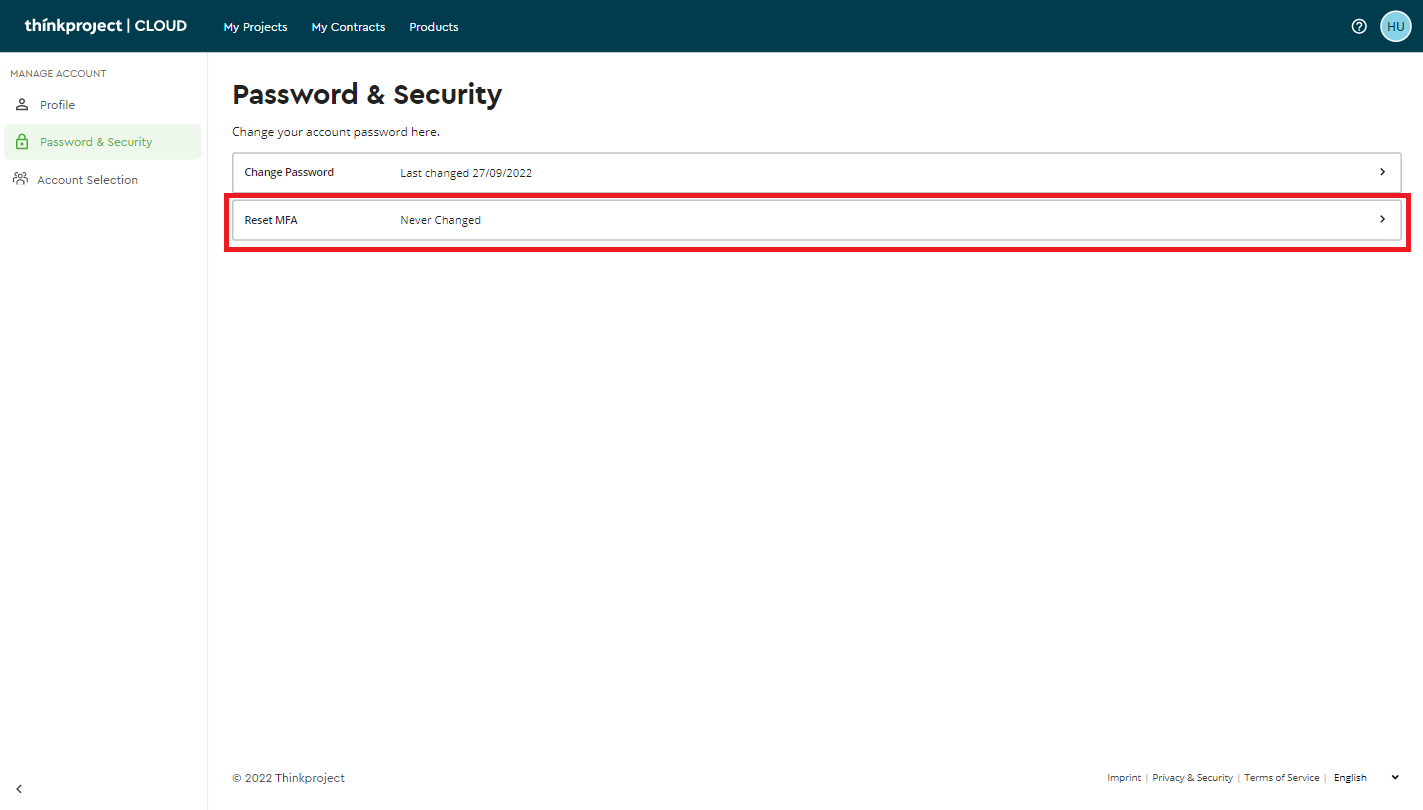
Task: Open Terms of Service footer link
Action: [x=1281, y=778]
